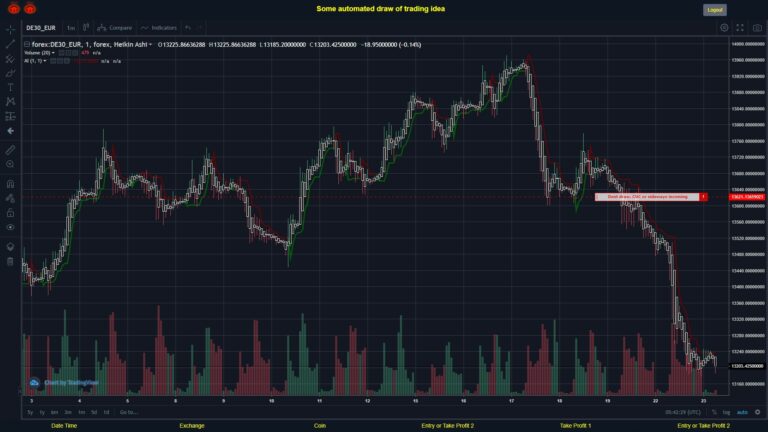Take a chart snapshot with the camera
The height and width of the screenshot is (432, 768).
coord(757,28)
